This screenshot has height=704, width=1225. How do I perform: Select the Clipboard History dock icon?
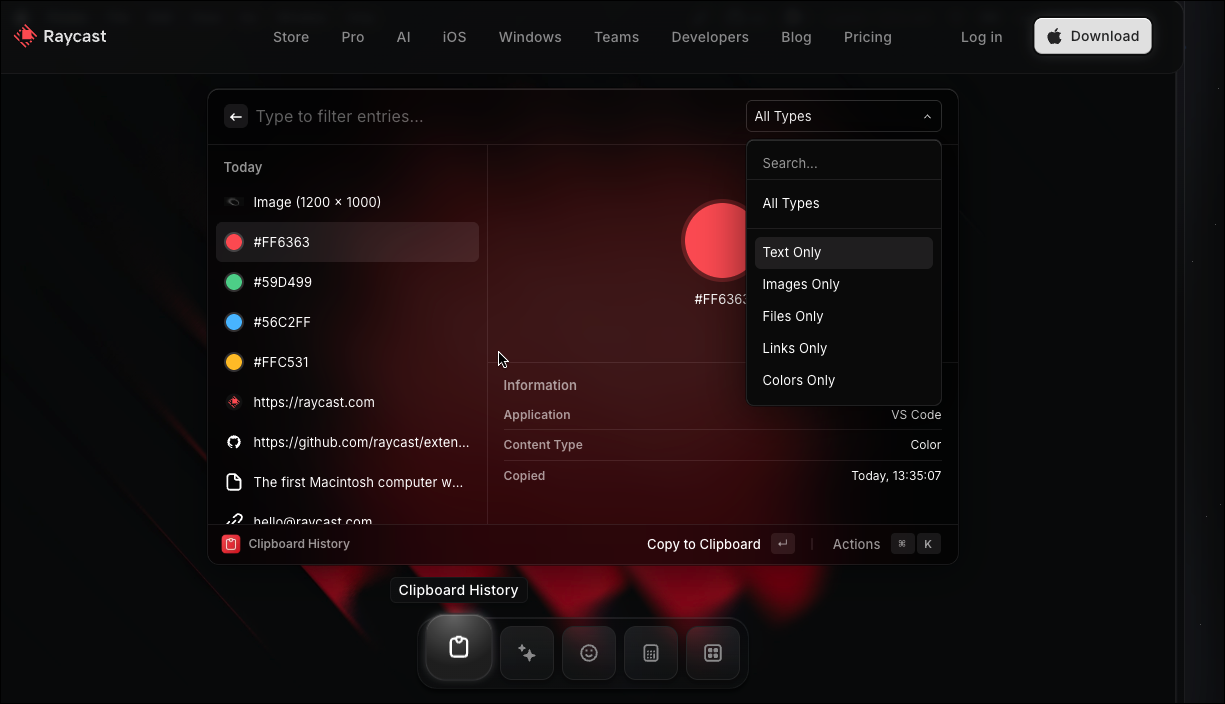(x=459, y=648)
